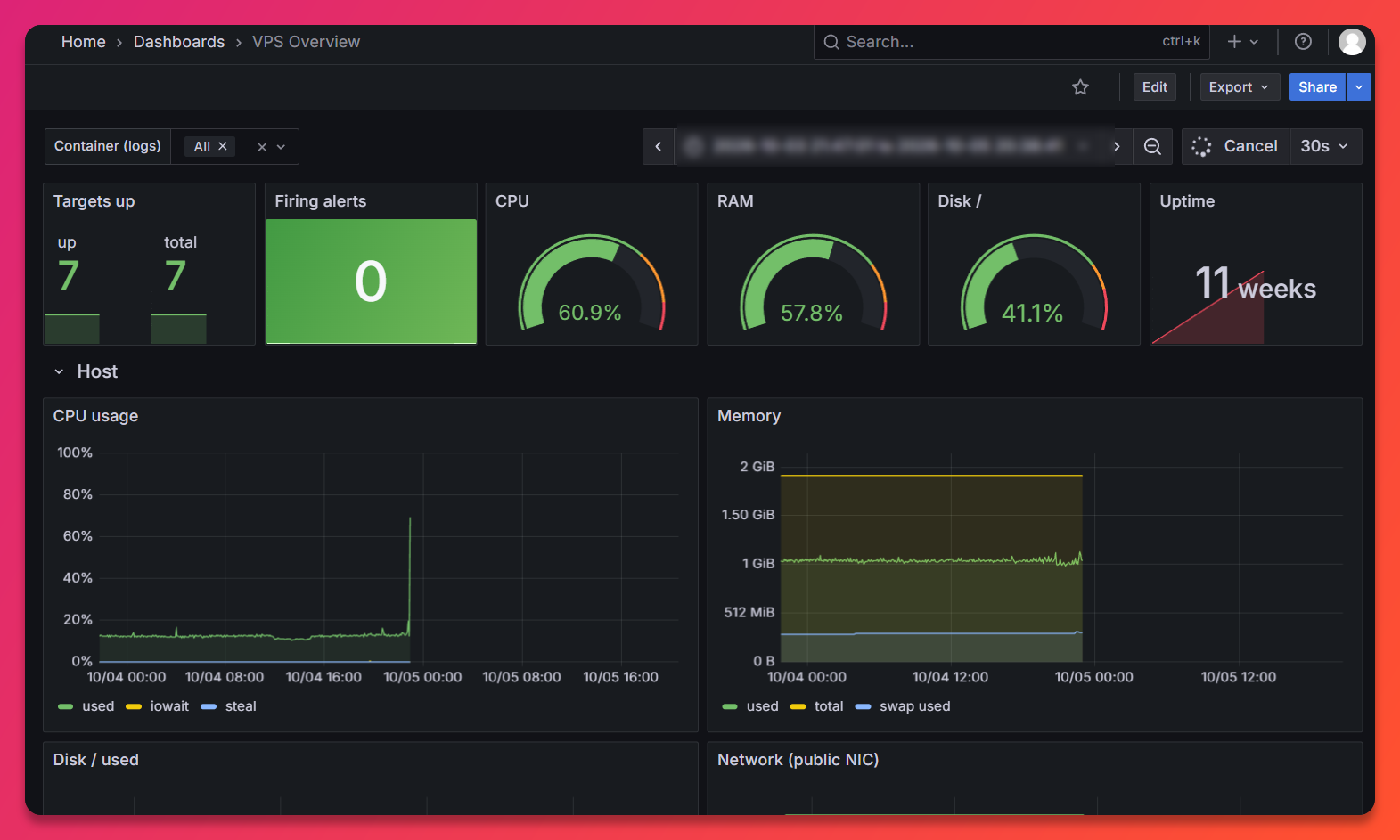Open the Export dropdown
The height and width of the screenshot is (840, 1400).
click(x=1240, y=87)
